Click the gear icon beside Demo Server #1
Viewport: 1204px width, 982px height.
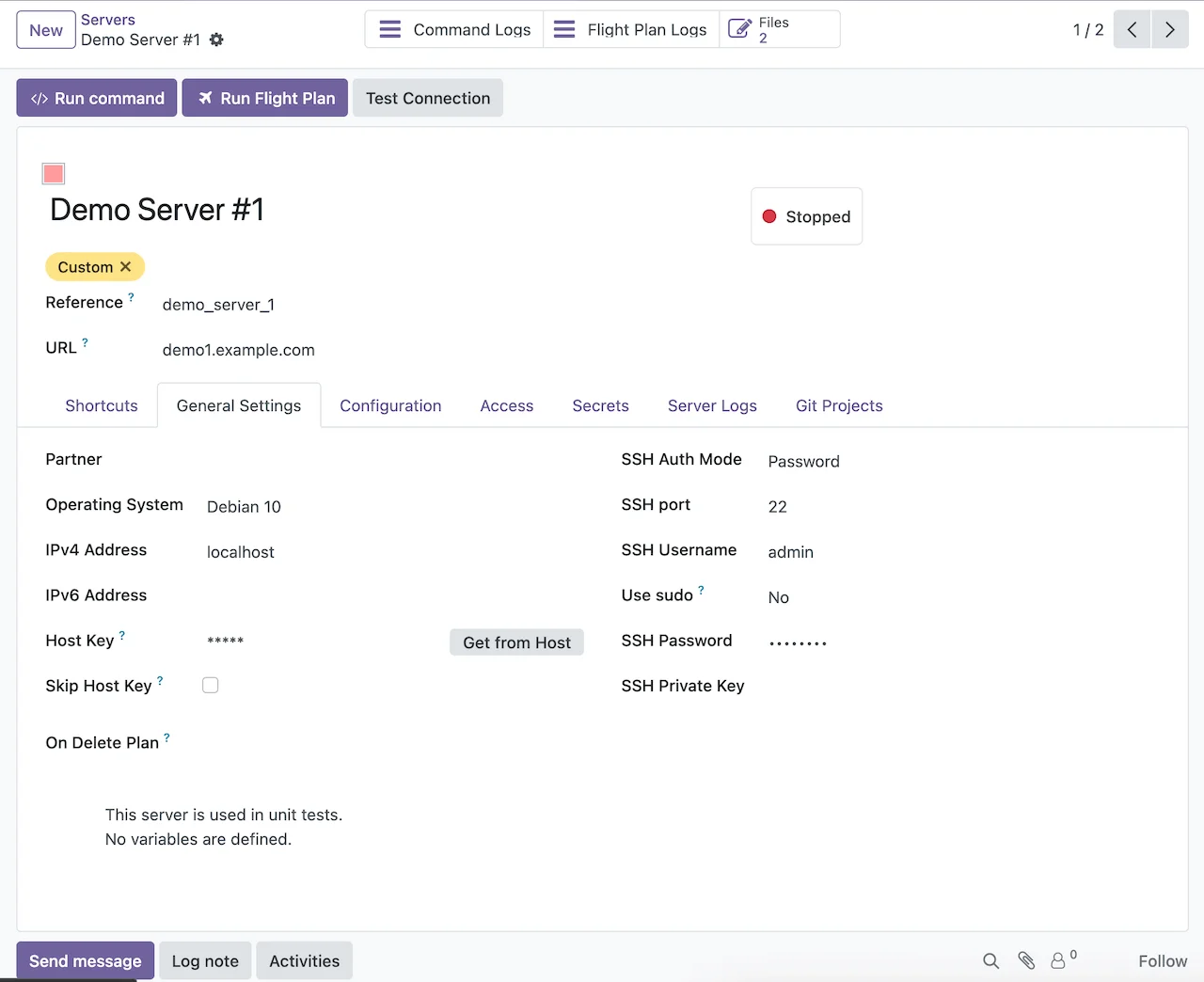(216, 40)
